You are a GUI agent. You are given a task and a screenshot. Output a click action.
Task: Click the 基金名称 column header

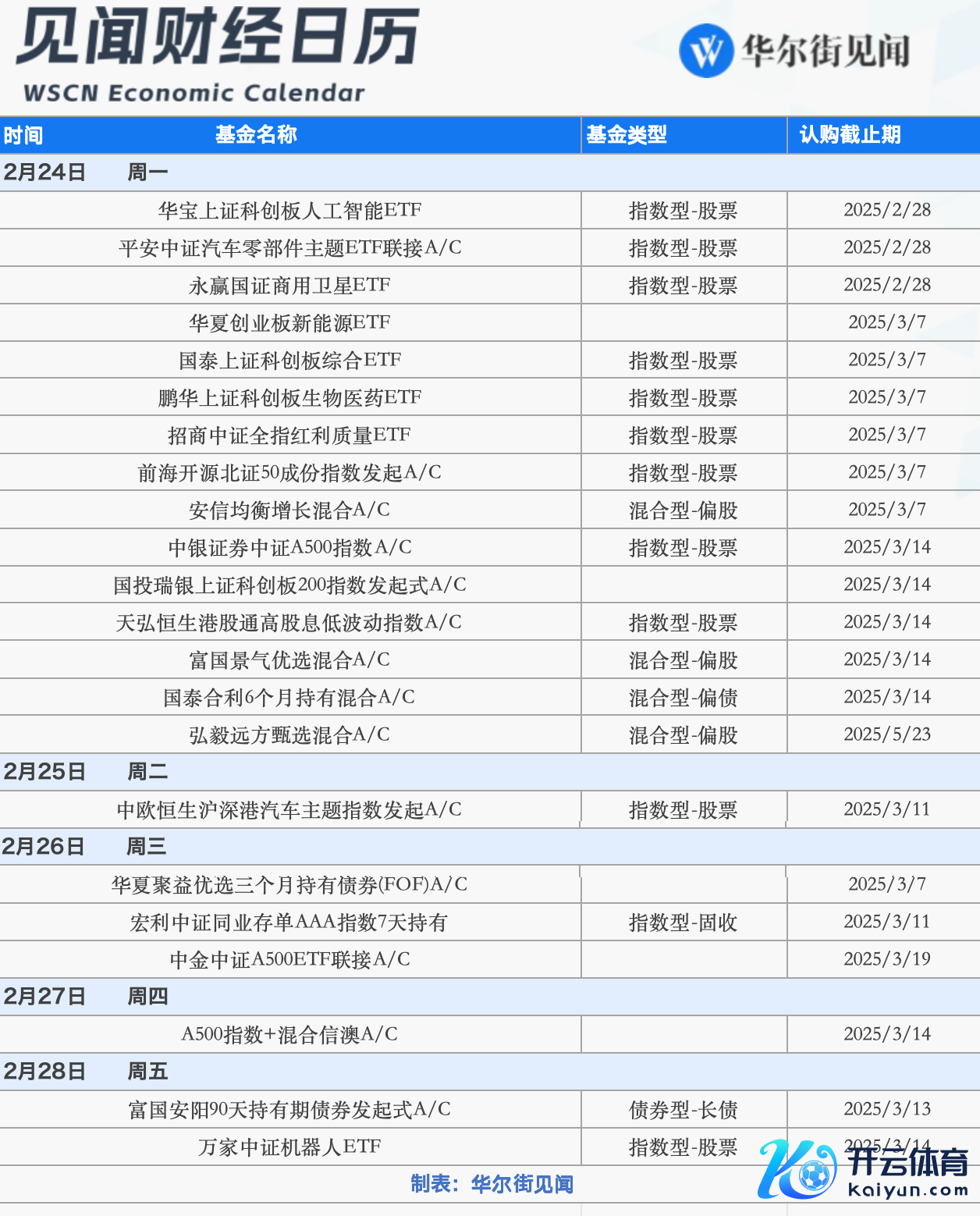[256, 135]
